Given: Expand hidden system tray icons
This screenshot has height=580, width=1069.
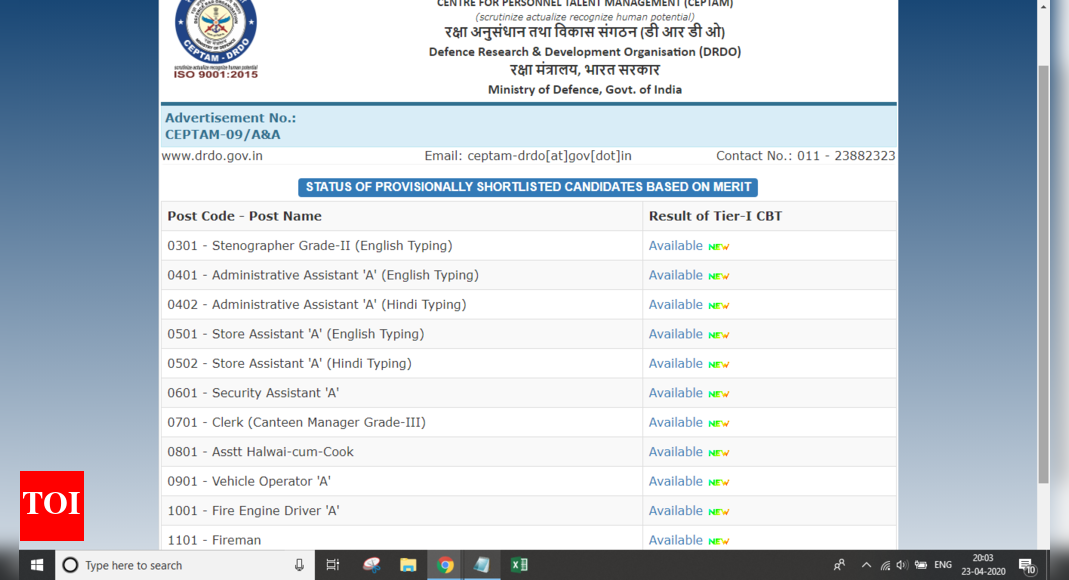Looking at the screenshot, I should (x=864, y=565).
